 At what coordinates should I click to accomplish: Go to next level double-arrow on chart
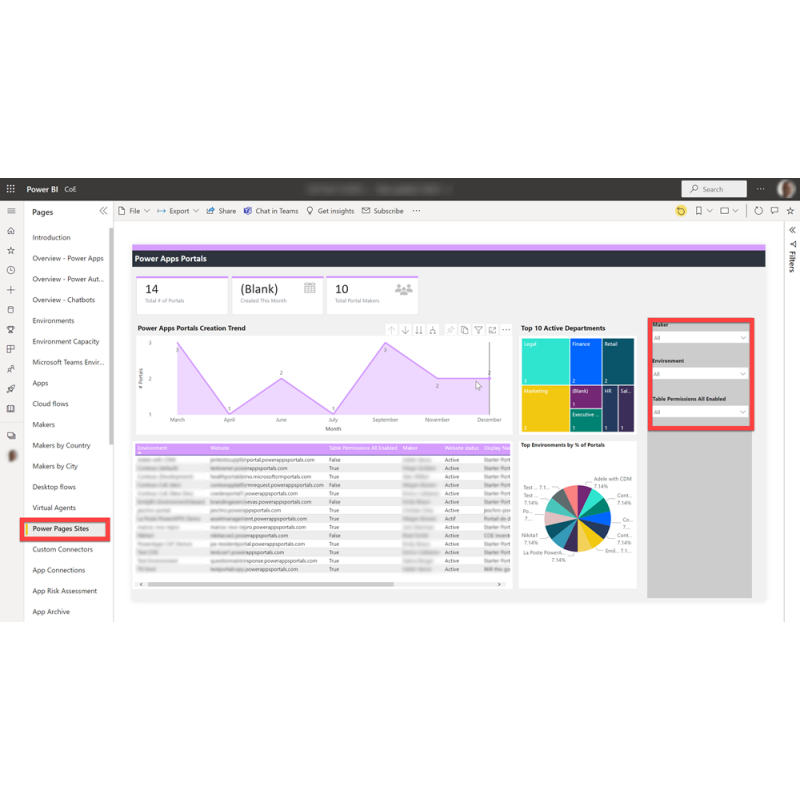[x=419, y=330]
